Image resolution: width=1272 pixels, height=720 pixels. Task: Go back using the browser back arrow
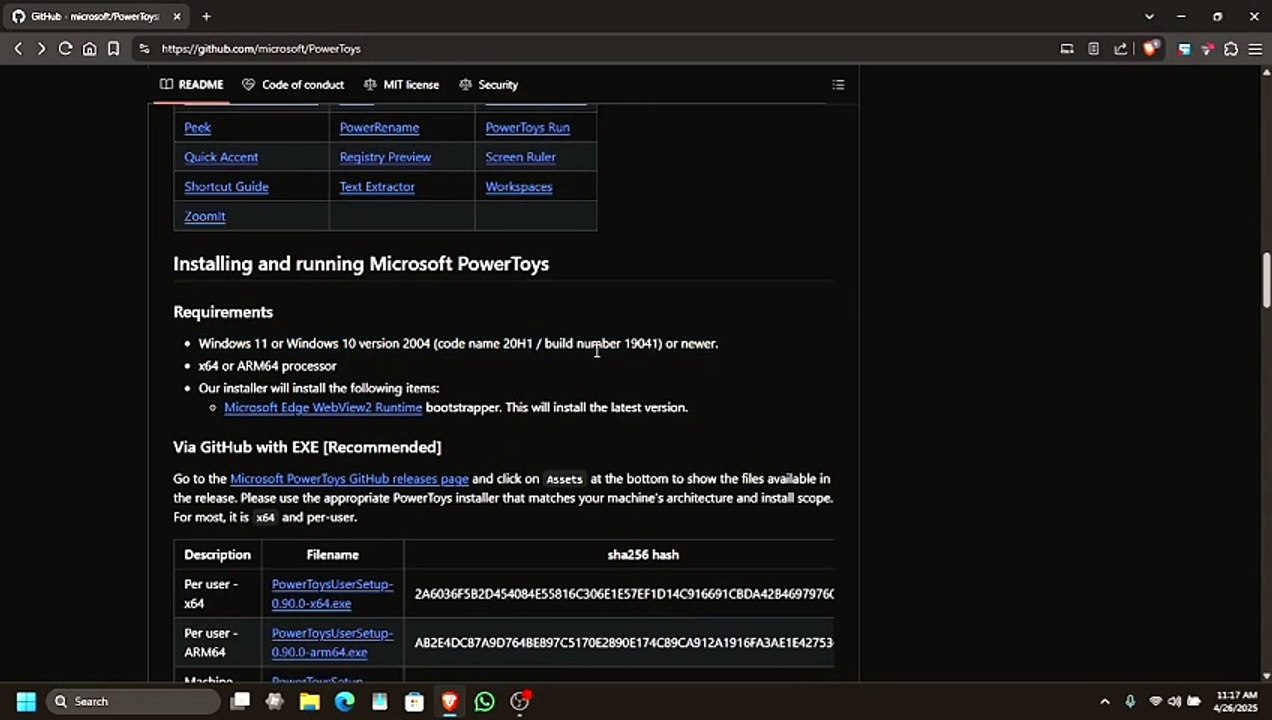tap(18, 48)
